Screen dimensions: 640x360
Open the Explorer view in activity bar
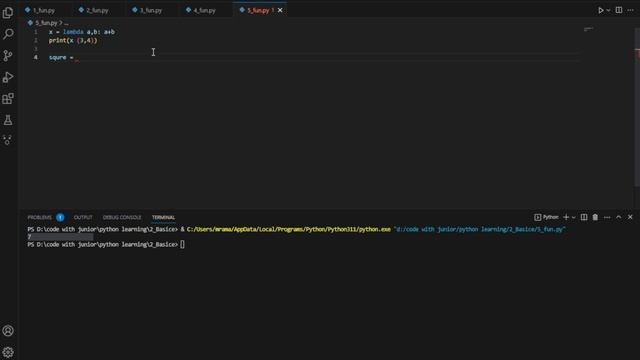pos(8,13)
